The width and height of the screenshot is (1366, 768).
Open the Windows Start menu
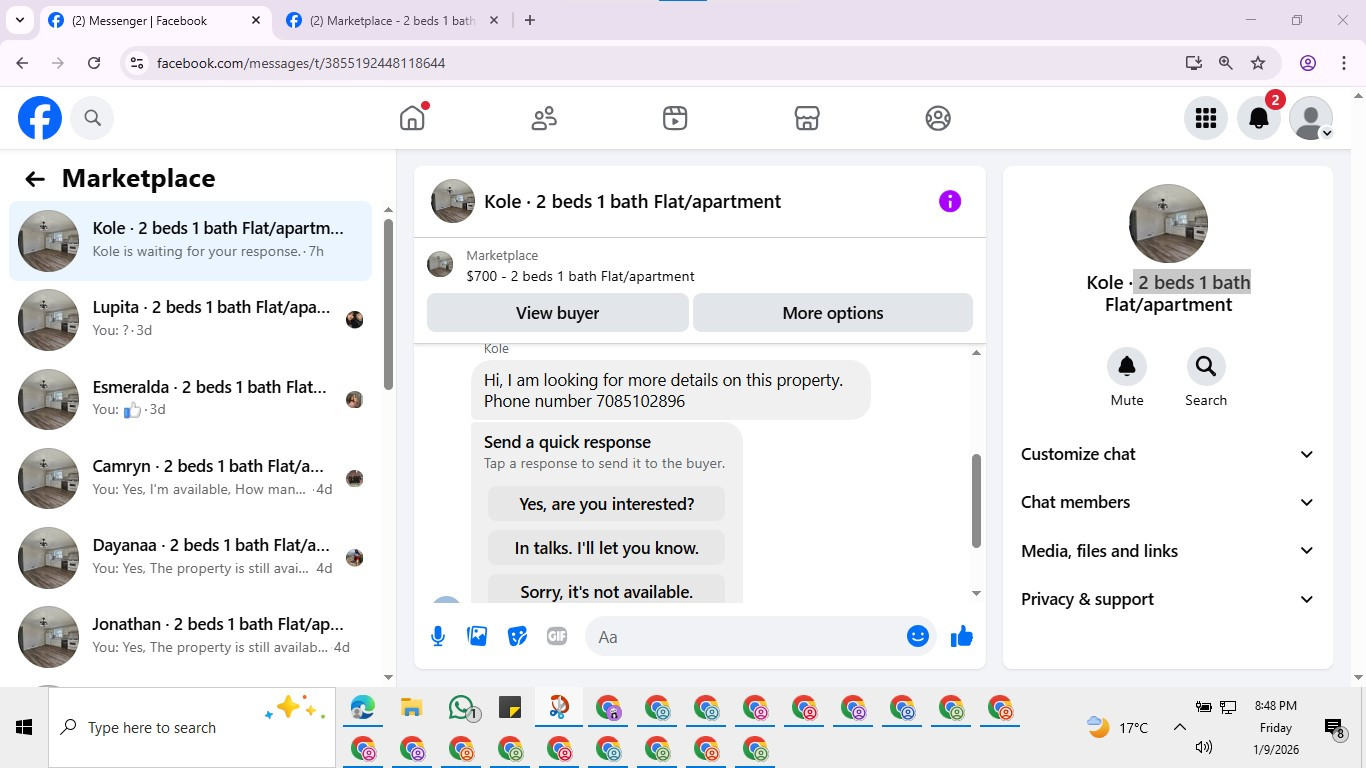(24, 728)
